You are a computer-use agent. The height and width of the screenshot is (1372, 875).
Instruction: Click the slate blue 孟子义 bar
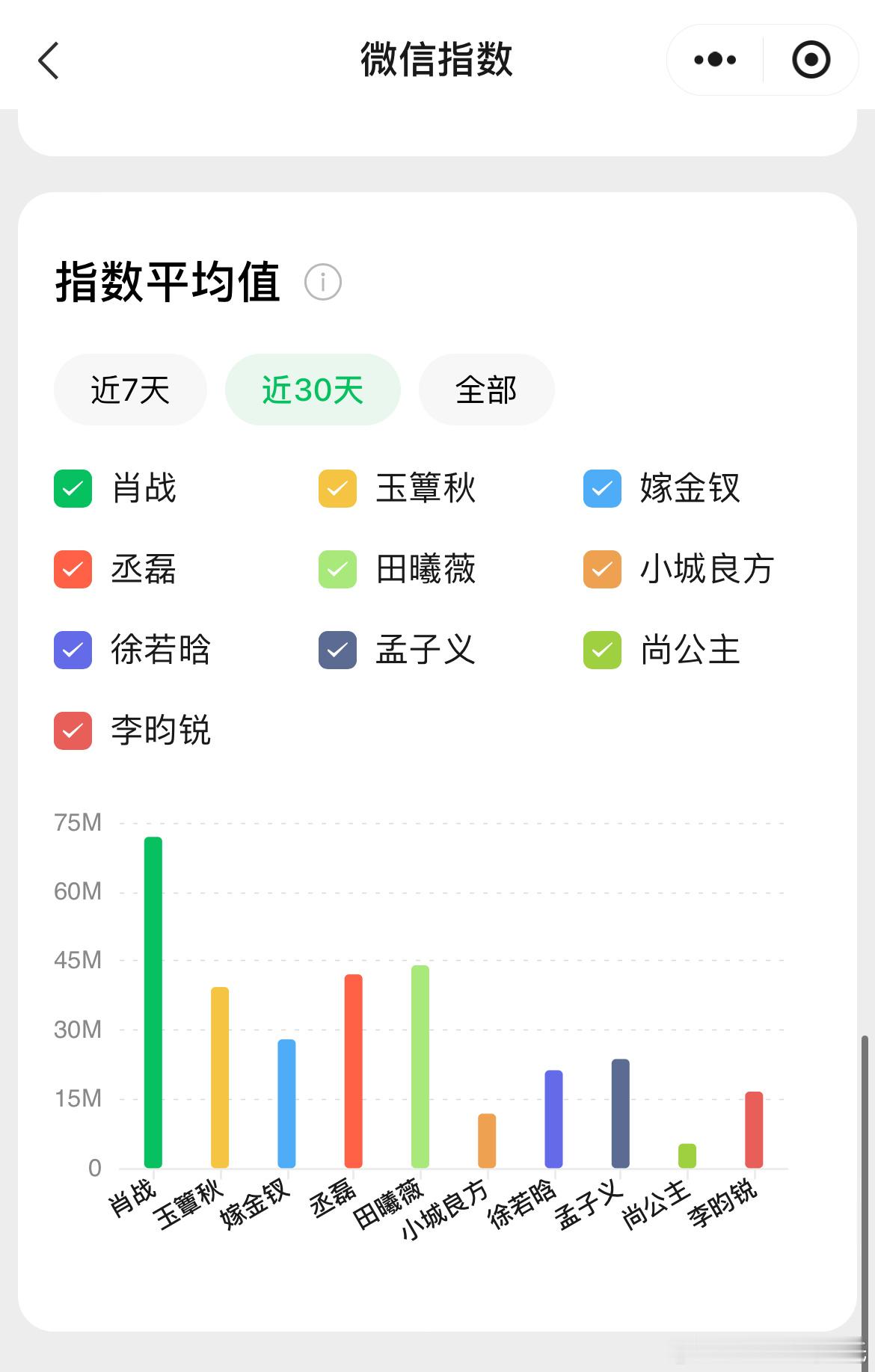tap(621, 1113)
